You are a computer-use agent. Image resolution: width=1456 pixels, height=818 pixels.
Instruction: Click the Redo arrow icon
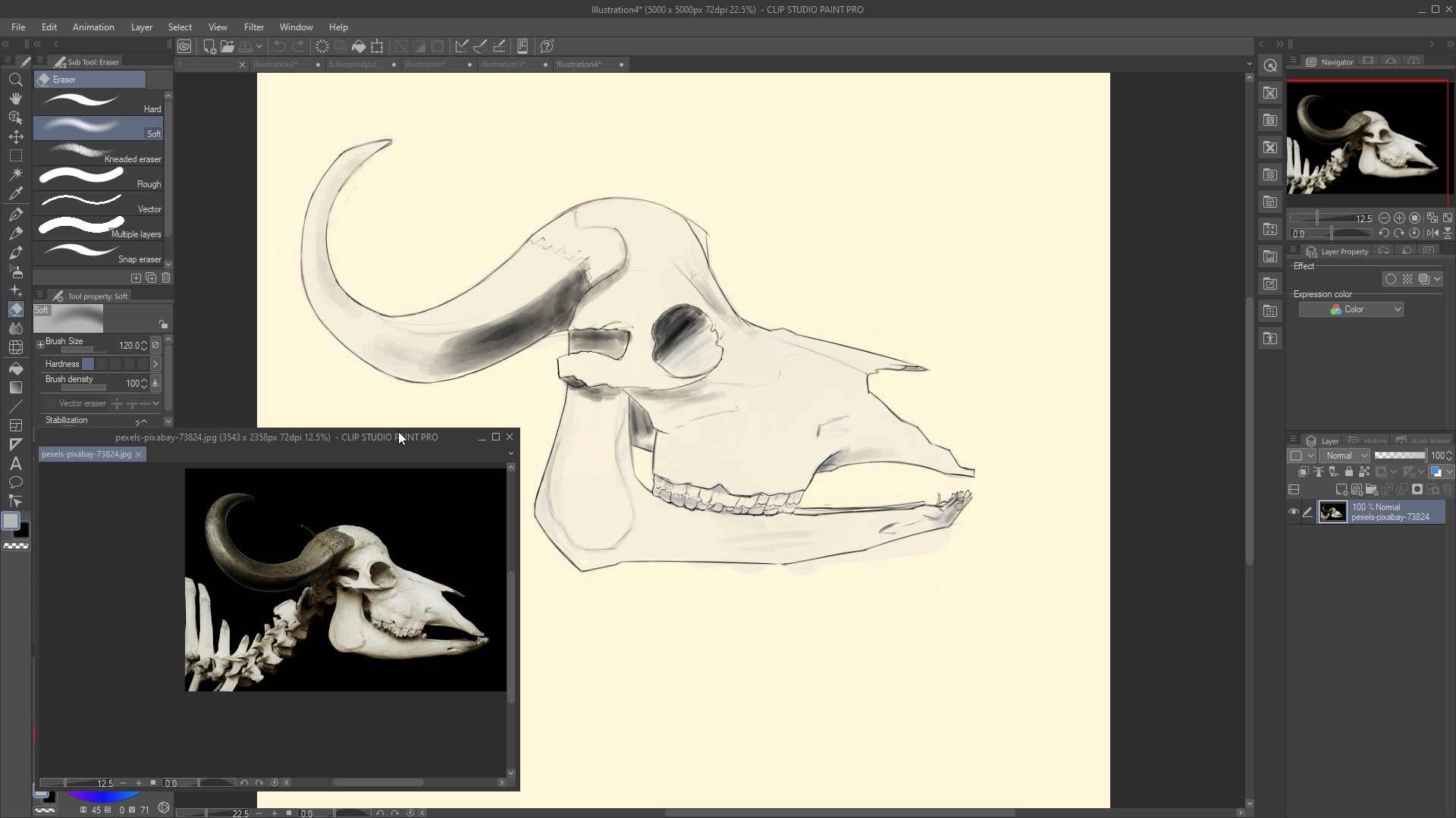[298, 46]
